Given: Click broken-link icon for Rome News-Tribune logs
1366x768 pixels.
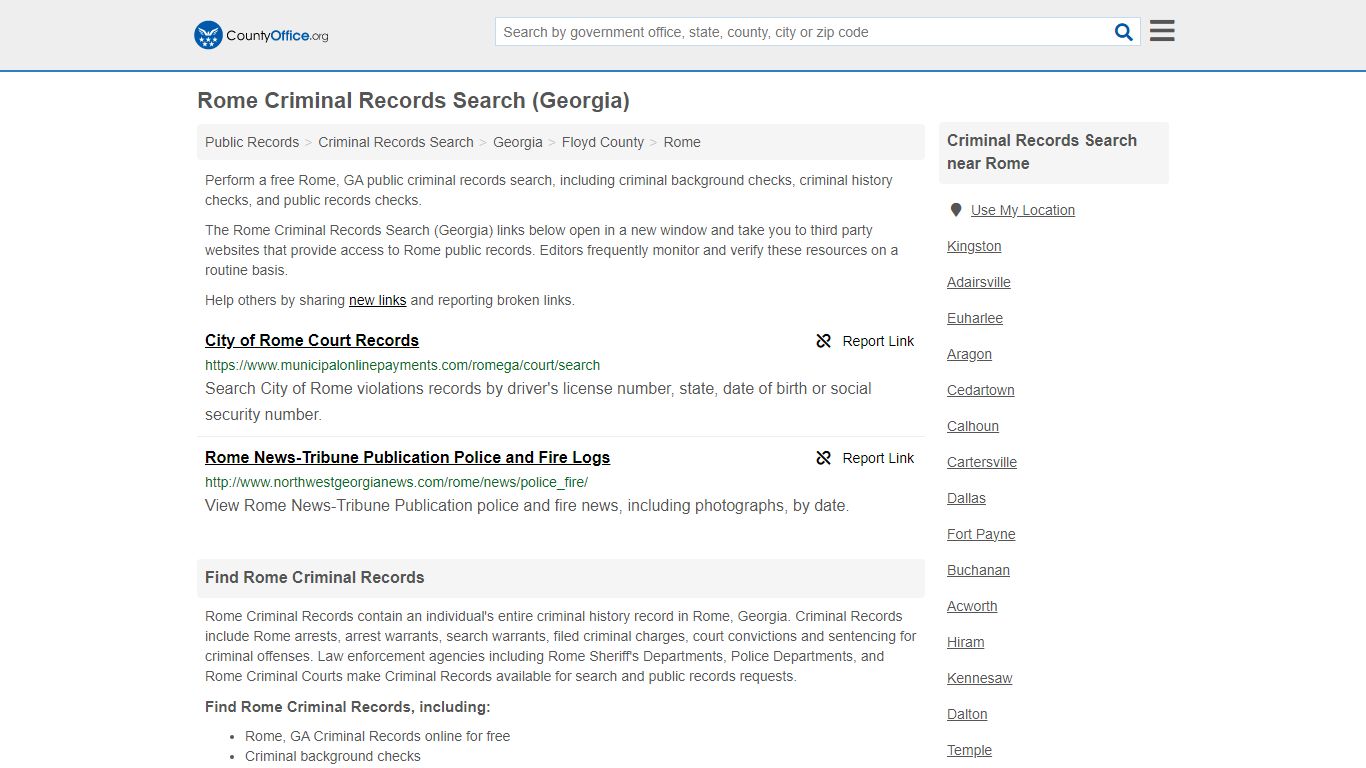Looking at the screenshot, I should click(824, 458).
